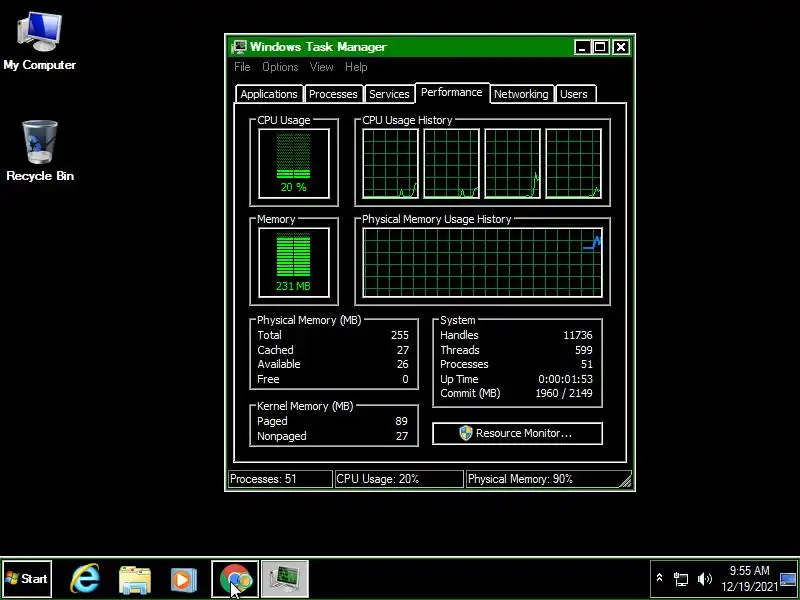Viewport: 800px width, 600px height.
Task: Click the Start button
Action: (x=27, y=579)
